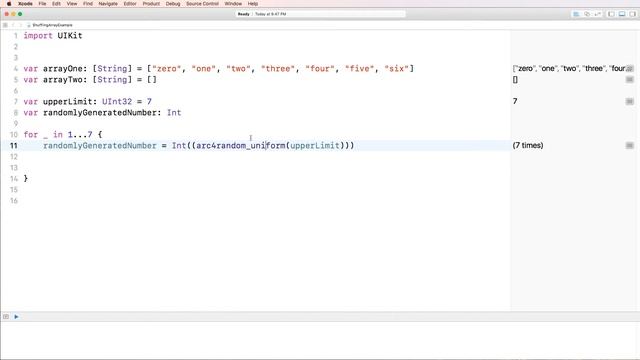Image resolution: width=640 pixels, height=360 pixels.
Task: Select the Version editor button
Action: tap(598, 14)
